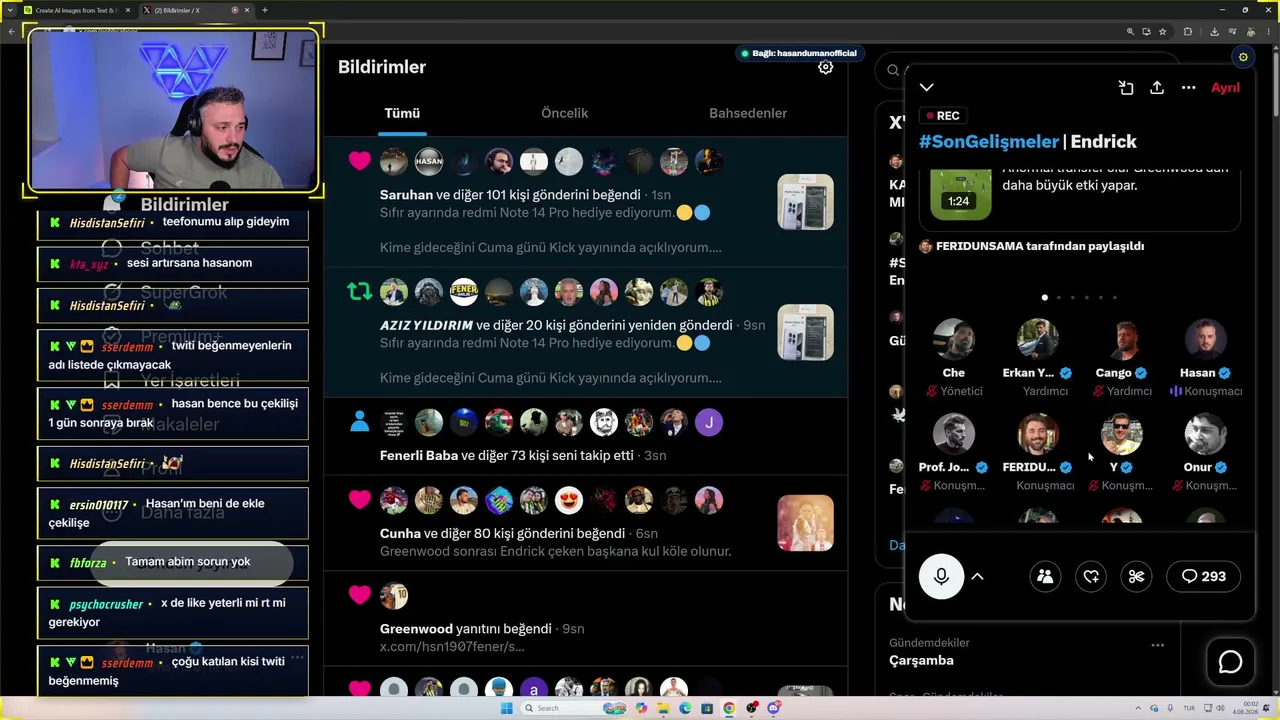Open the Space participants list icon
The height and width of the screenshot is (720, 1280).
(1045, 576)
